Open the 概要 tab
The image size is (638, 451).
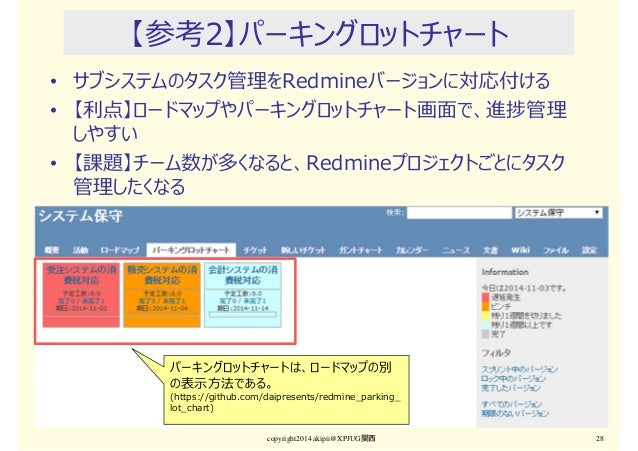click(x=52, y=250)
